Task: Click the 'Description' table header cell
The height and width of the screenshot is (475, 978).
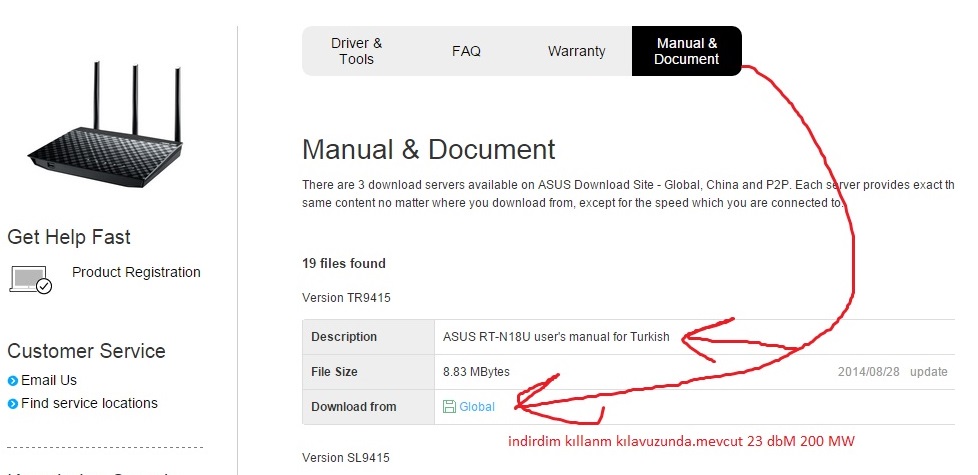Action: tap(369, 337)
